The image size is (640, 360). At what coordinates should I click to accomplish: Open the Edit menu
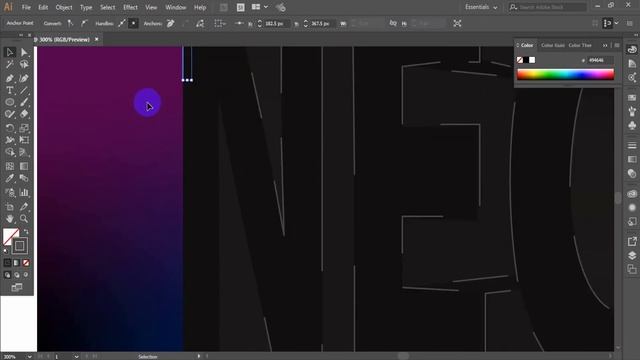pyautogui.click(x=43, y=7)
